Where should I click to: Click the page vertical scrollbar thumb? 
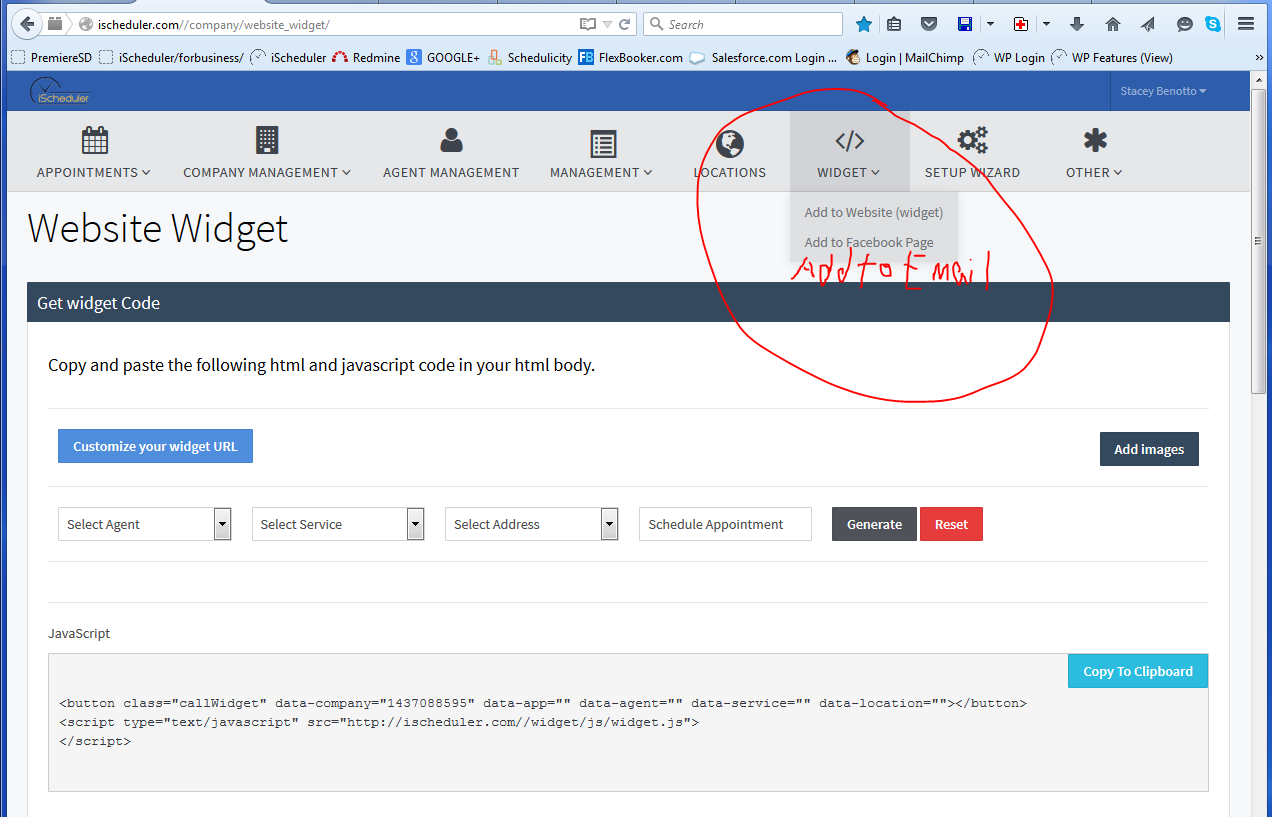1260,241
